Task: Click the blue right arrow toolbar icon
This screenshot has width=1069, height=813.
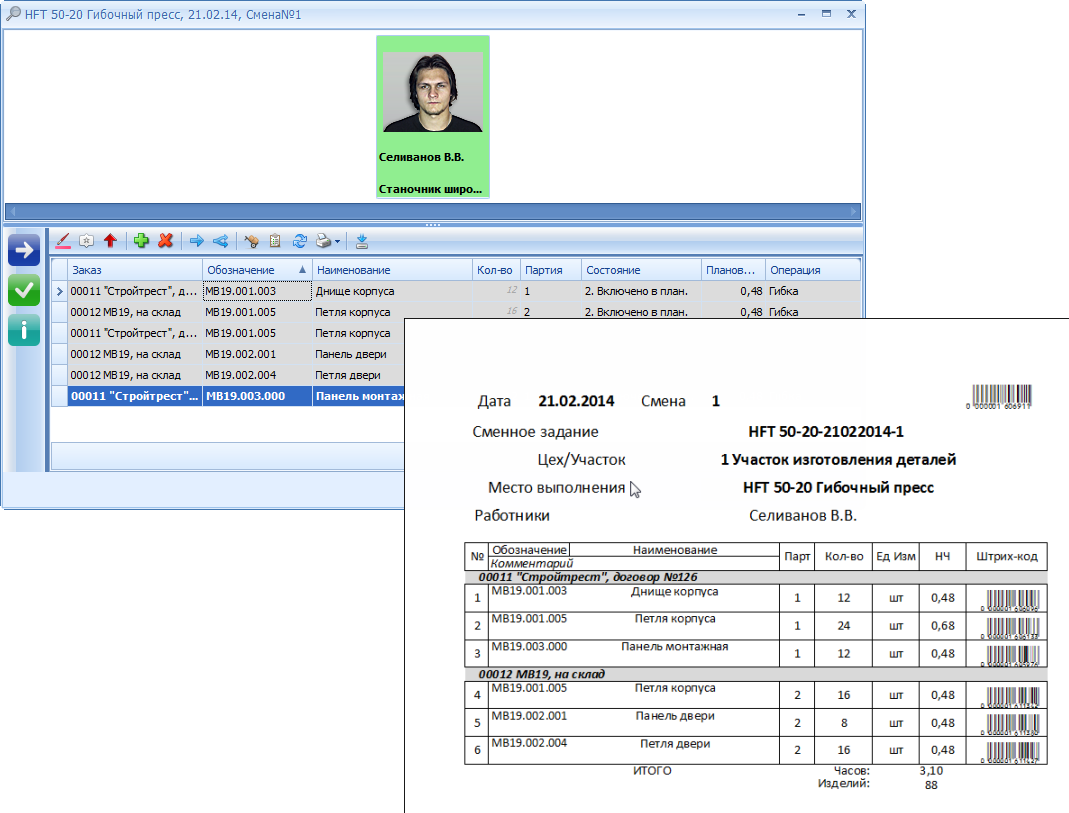Action: tap(197, 241)
